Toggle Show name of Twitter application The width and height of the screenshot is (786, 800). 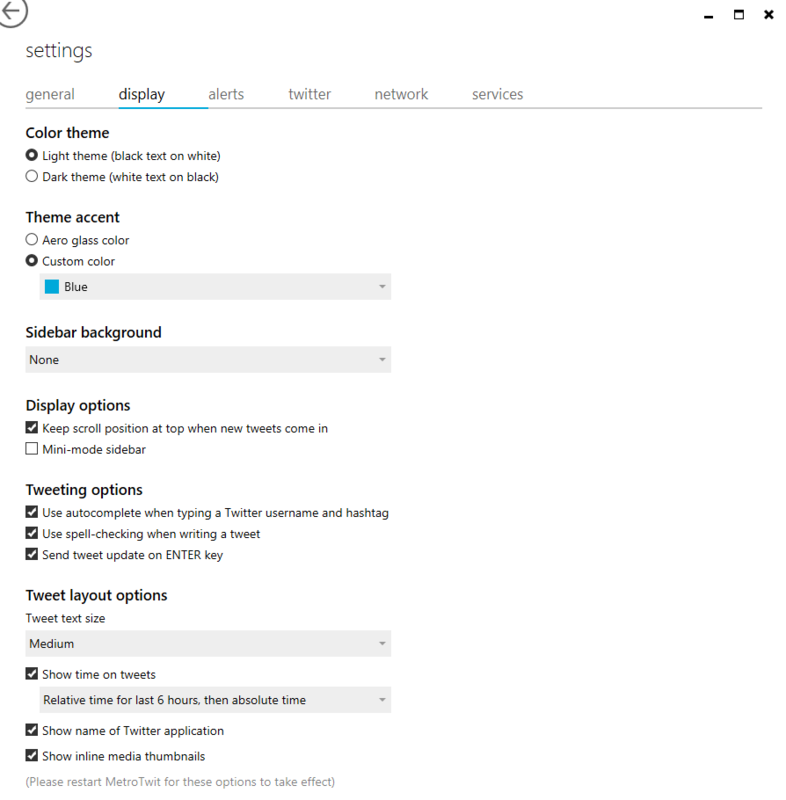[32, 730]
